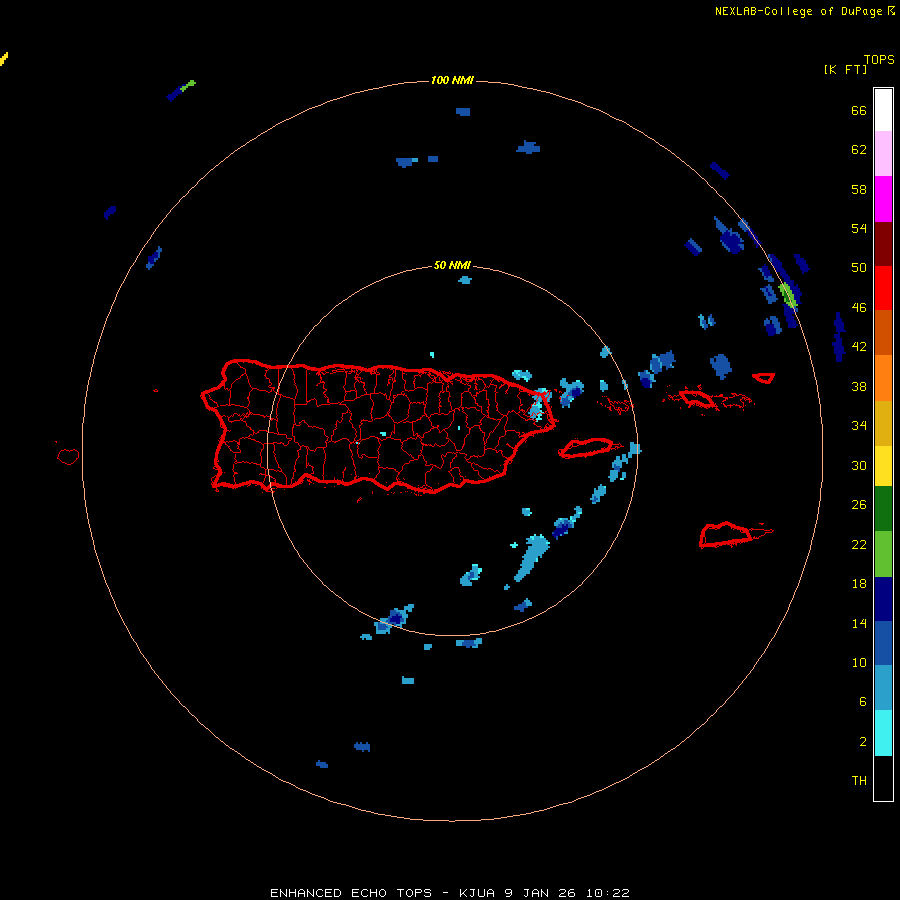Click the 100 NMI range ring label
900x900 pixels.
pos(452,80)
